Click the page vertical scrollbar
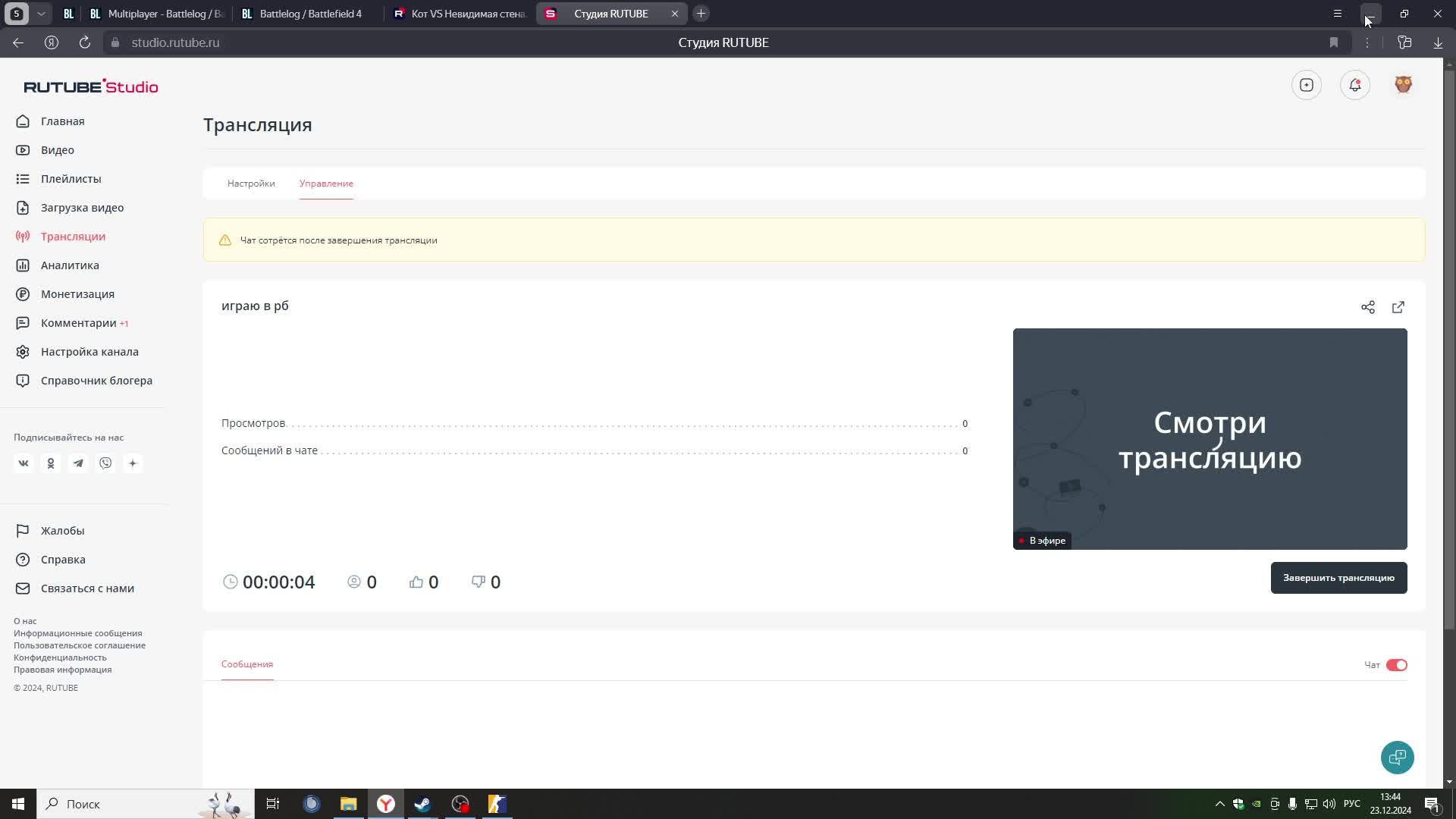 pos(1449,349)
